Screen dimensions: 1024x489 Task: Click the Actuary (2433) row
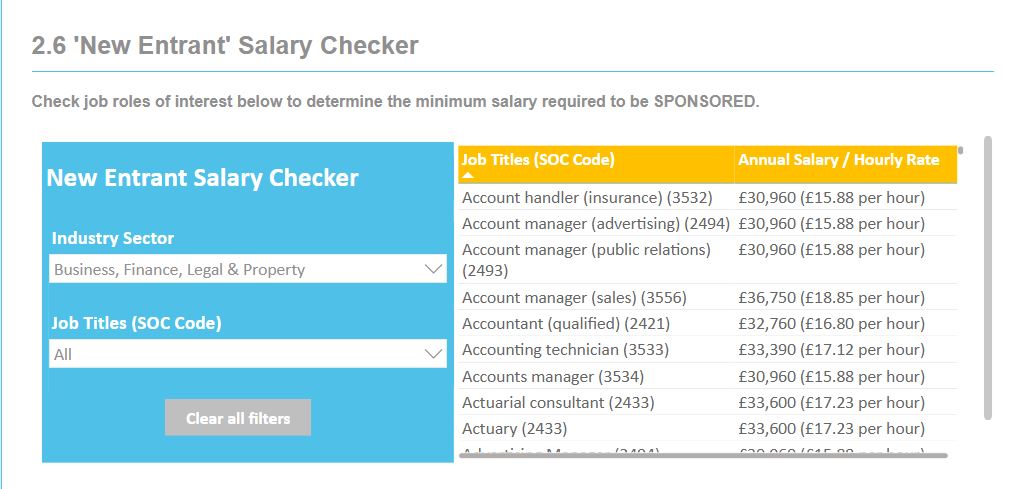[514, 428]
